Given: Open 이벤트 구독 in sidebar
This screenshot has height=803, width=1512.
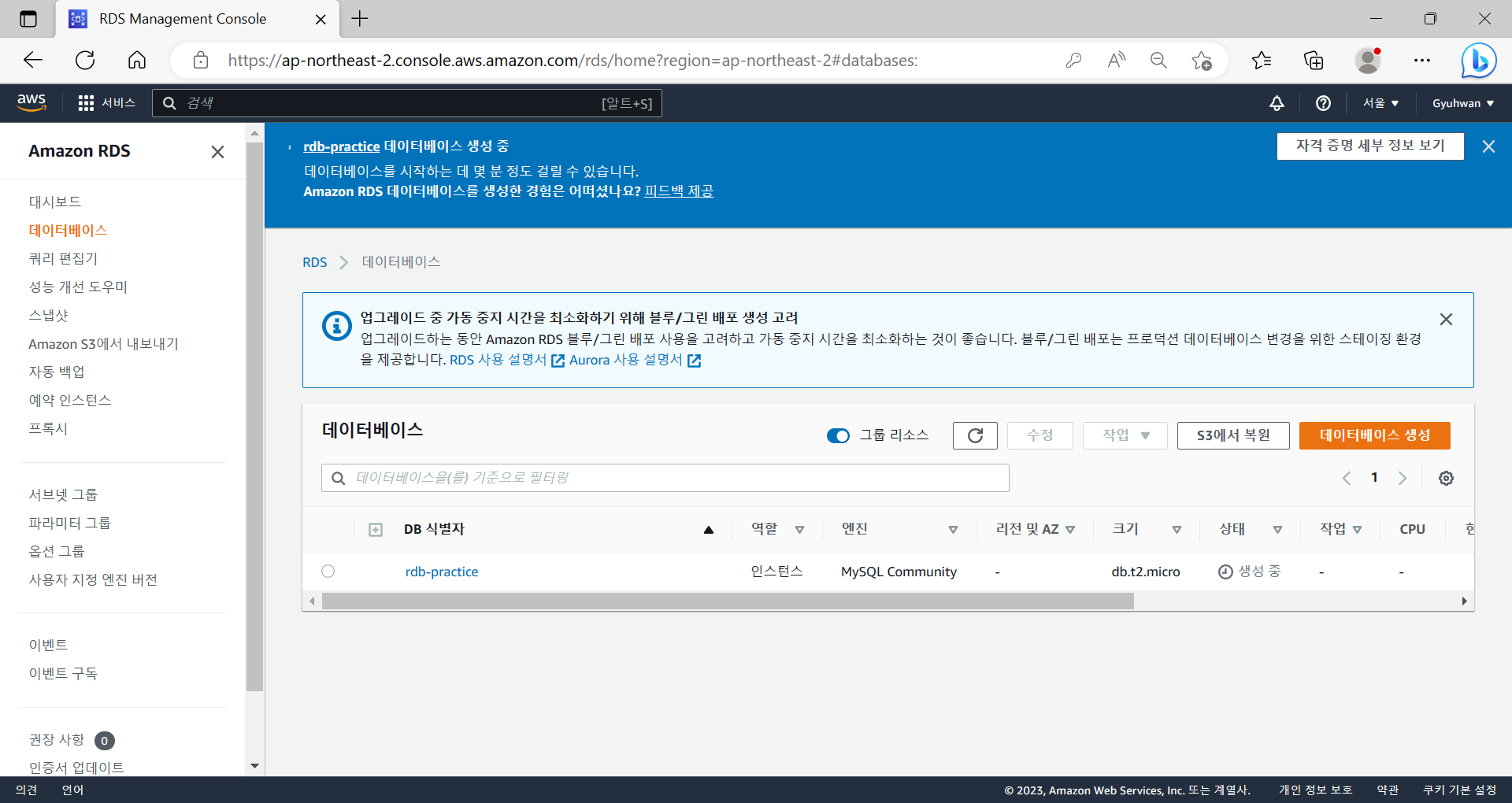Looking at the screenshot, I should click(63, 673).
